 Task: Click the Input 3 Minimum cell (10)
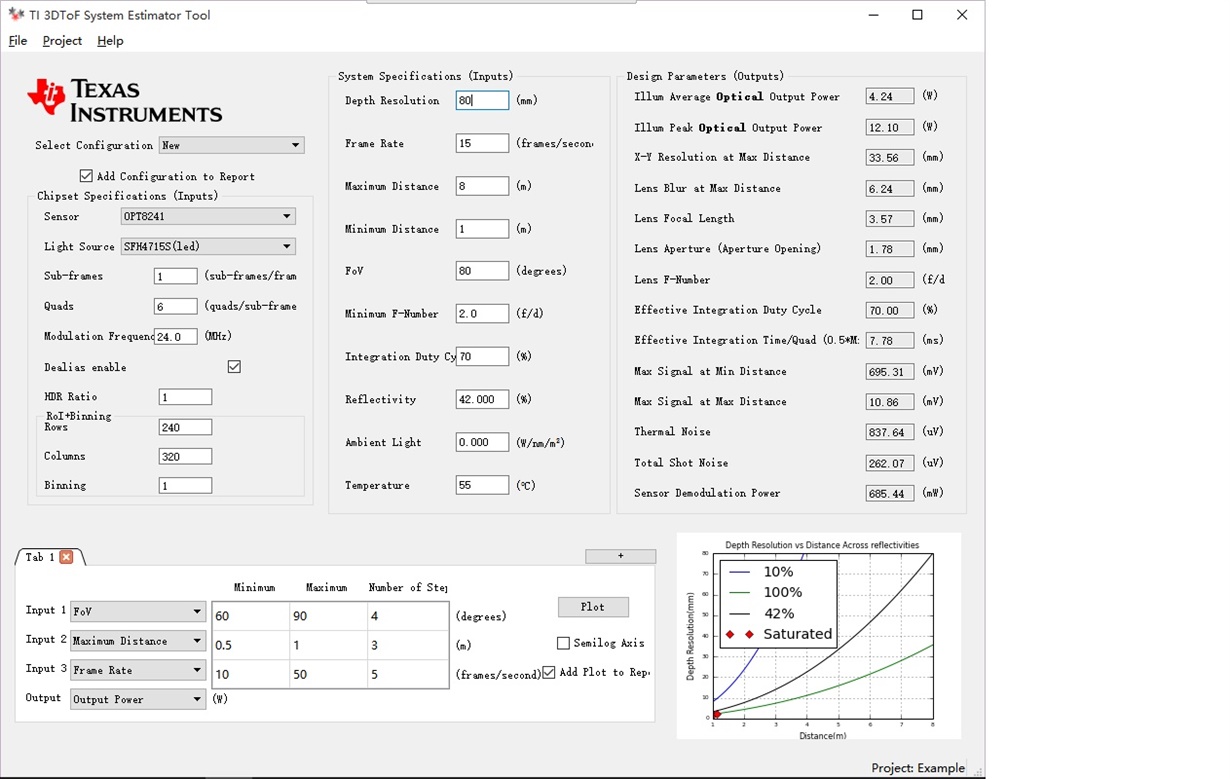click(251, 674)
